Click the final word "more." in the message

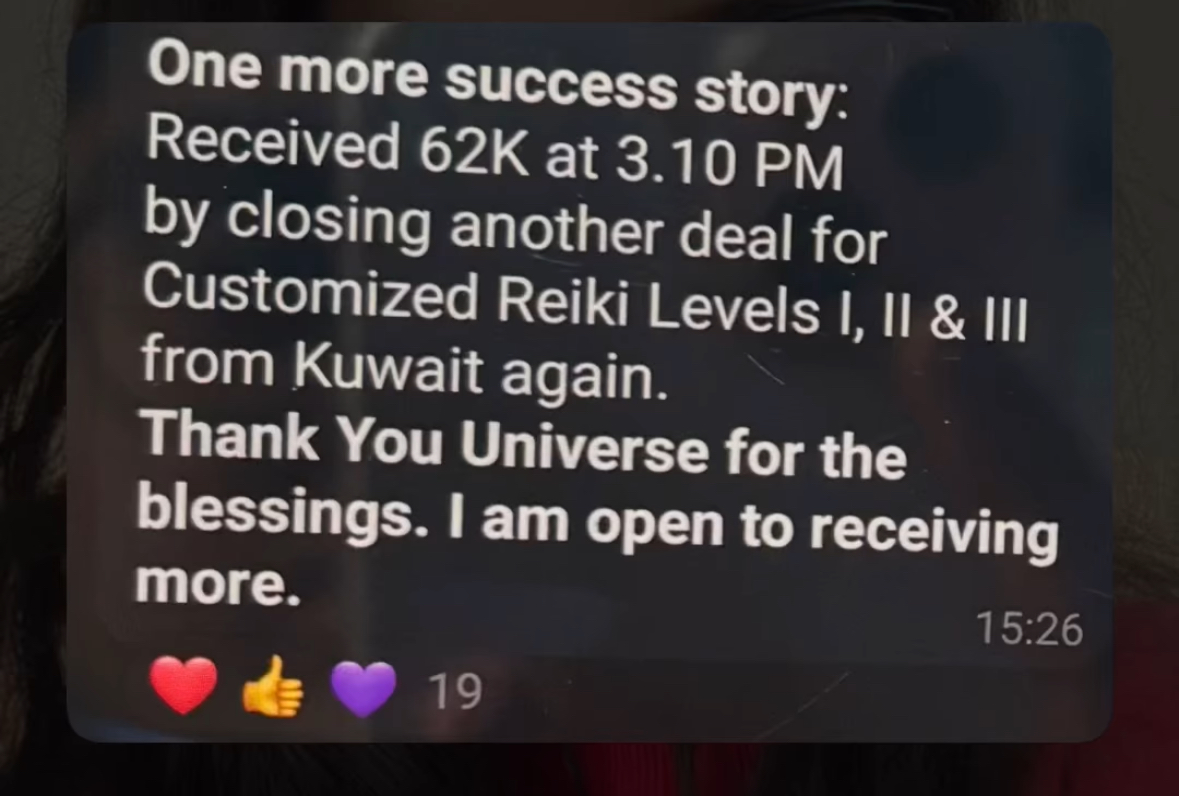(218, 582)
